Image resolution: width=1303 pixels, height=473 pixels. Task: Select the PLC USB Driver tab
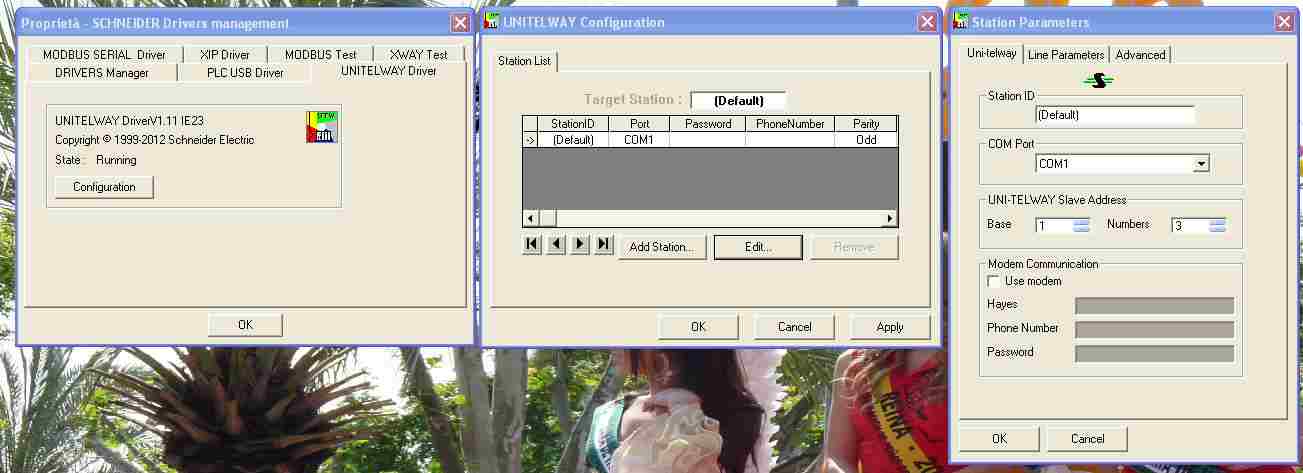[x=245, y=73]
